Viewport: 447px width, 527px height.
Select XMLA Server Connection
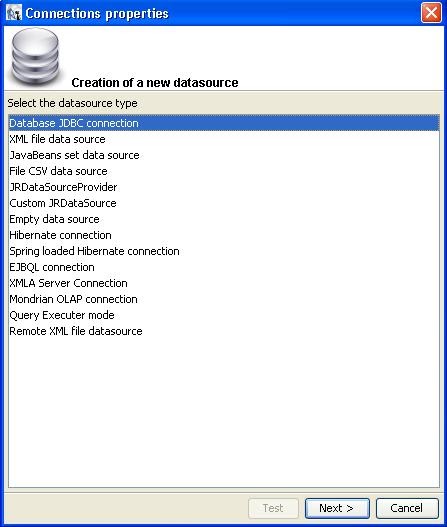(224, 283)
